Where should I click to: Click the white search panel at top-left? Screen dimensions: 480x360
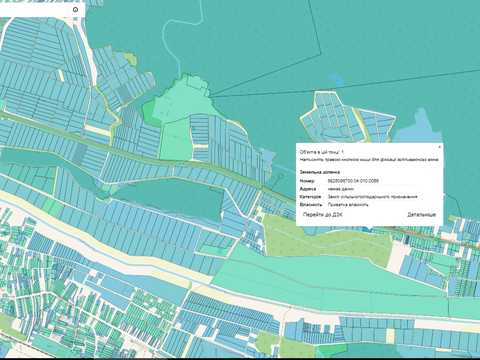point(42,9)
